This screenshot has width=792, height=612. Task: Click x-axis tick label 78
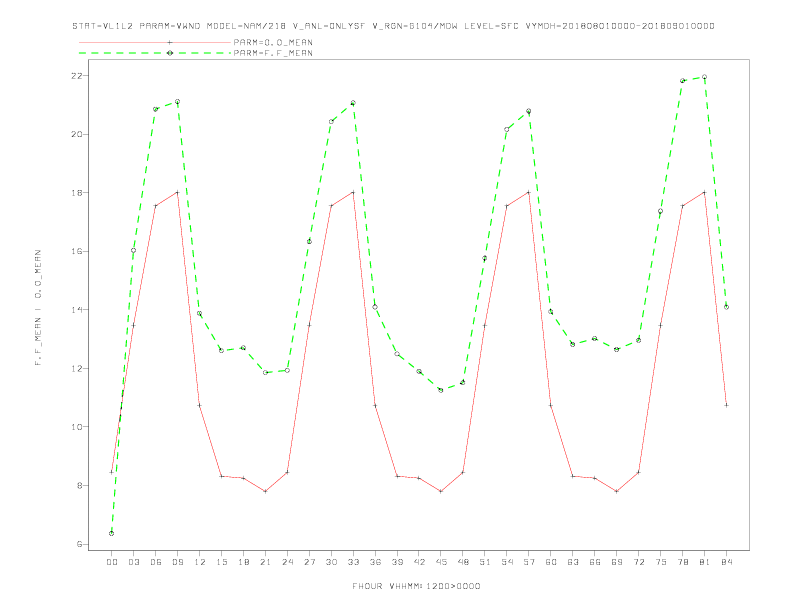pos(683,562)
